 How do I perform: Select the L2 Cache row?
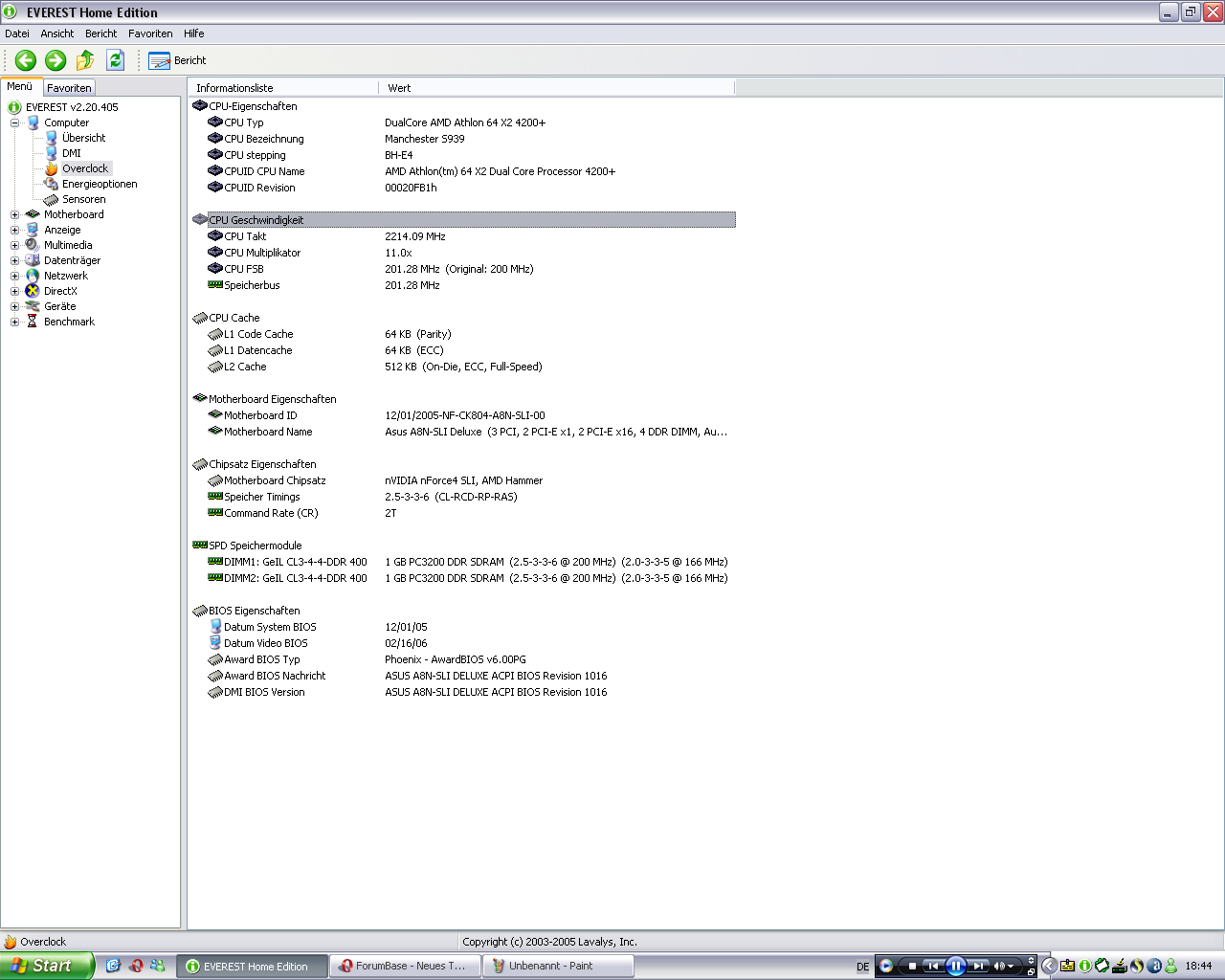coord(463,367)
